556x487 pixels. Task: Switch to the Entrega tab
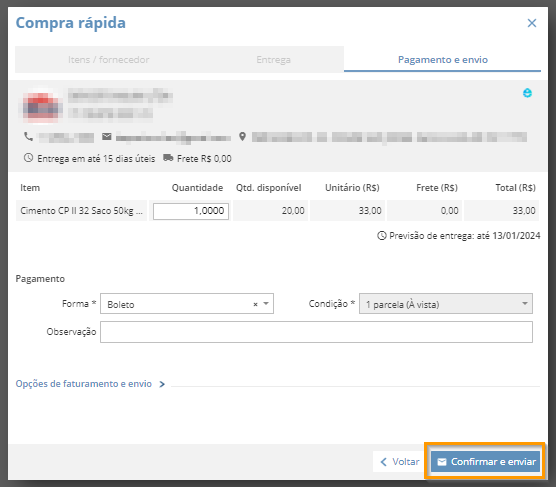pyautogui.click(x=273, y=59)
